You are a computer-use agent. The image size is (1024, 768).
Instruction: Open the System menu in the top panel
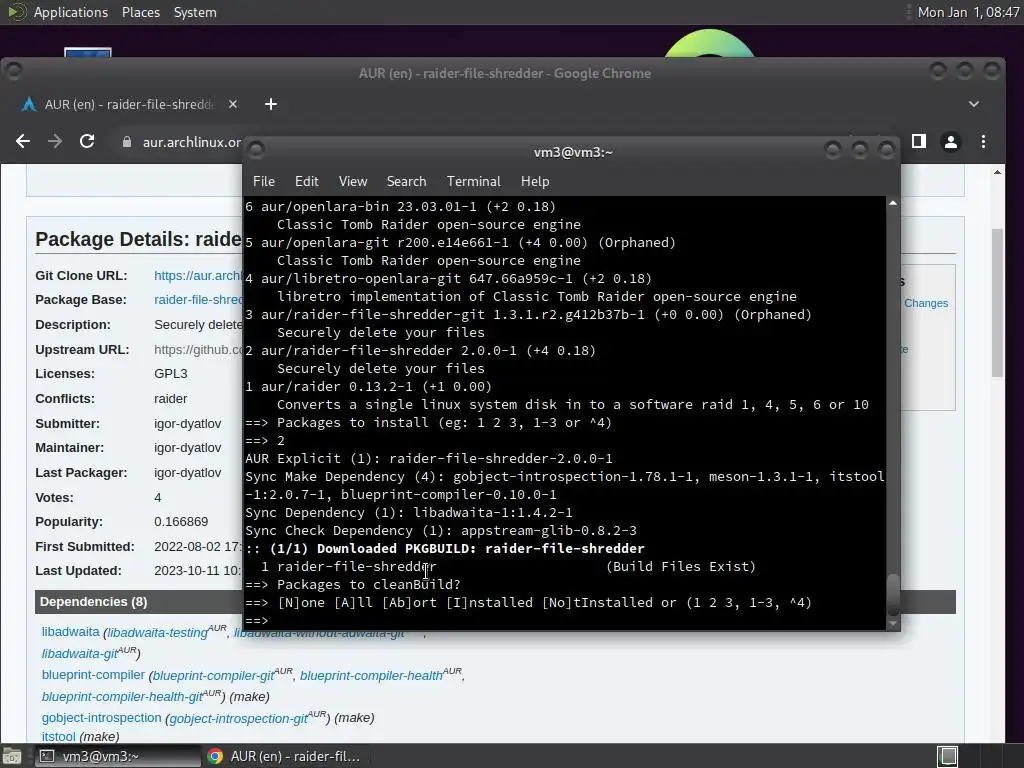pyautogui.click(x=195, y=12)
